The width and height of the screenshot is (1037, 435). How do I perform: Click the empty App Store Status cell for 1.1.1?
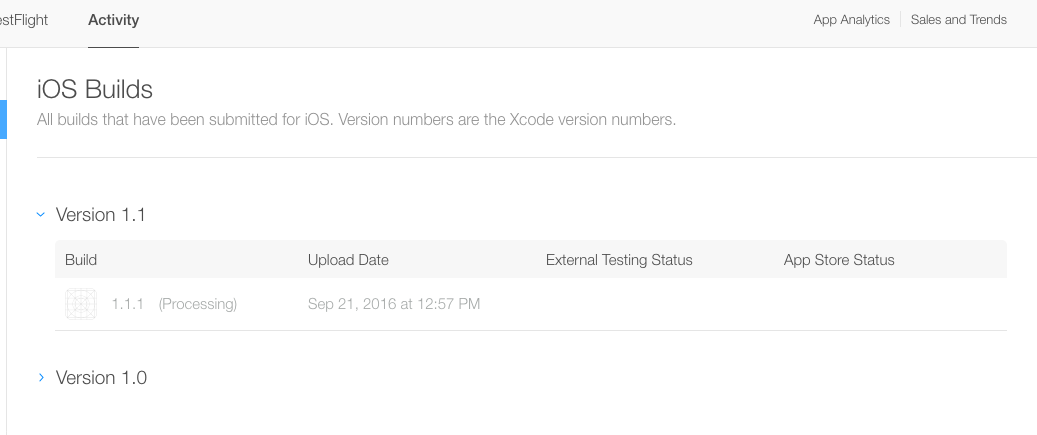890,304
